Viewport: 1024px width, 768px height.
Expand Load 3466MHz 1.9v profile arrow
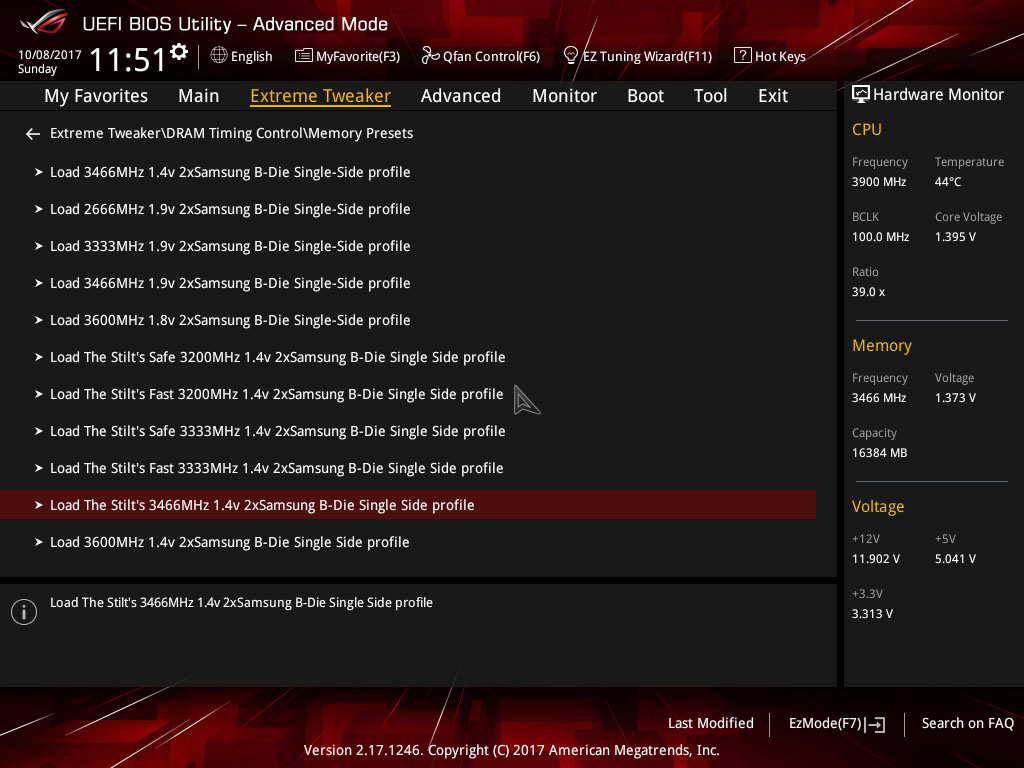point(39,283)
